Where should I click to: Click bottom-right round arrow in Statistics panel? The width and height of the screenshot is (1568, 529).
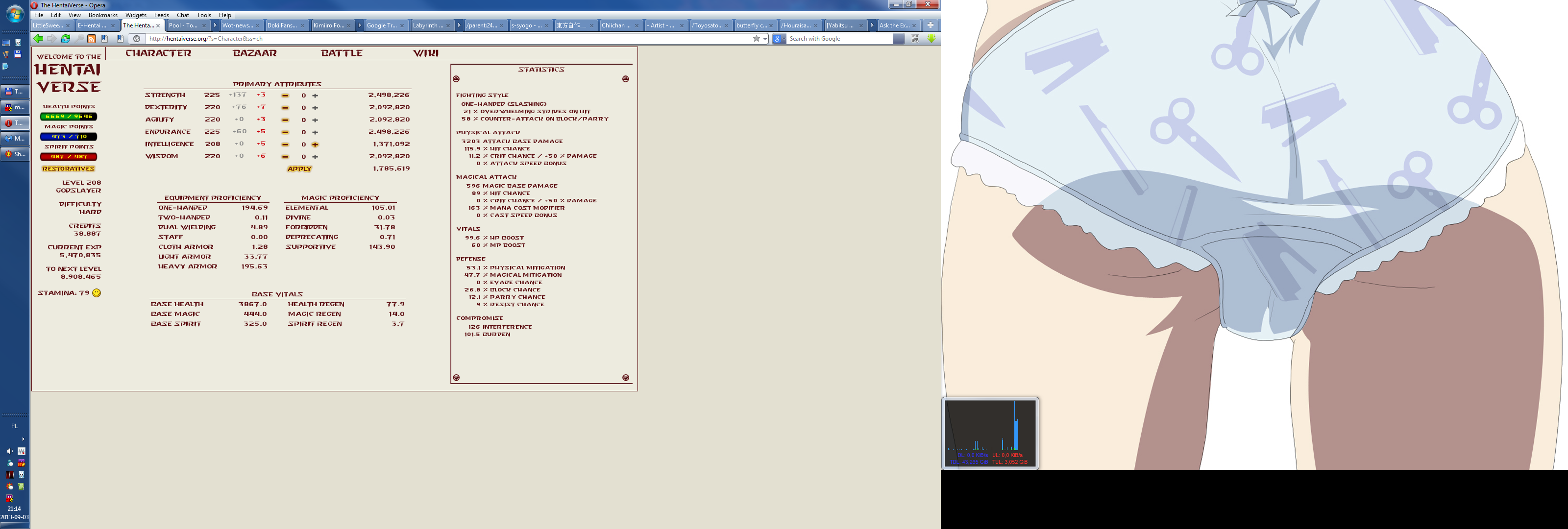pos(625,378)
